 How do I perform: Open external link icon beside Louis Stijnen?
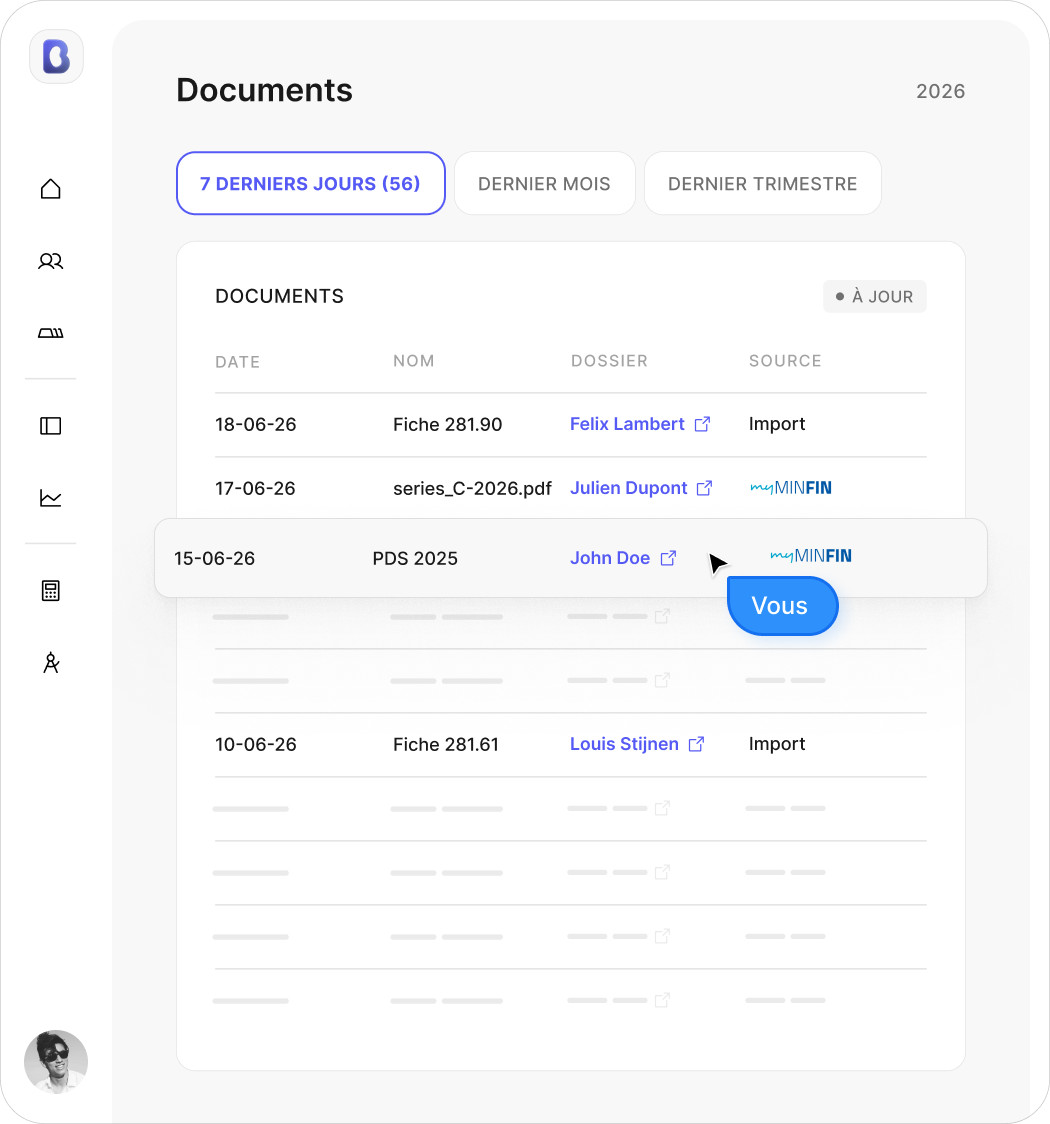point(696,744)
